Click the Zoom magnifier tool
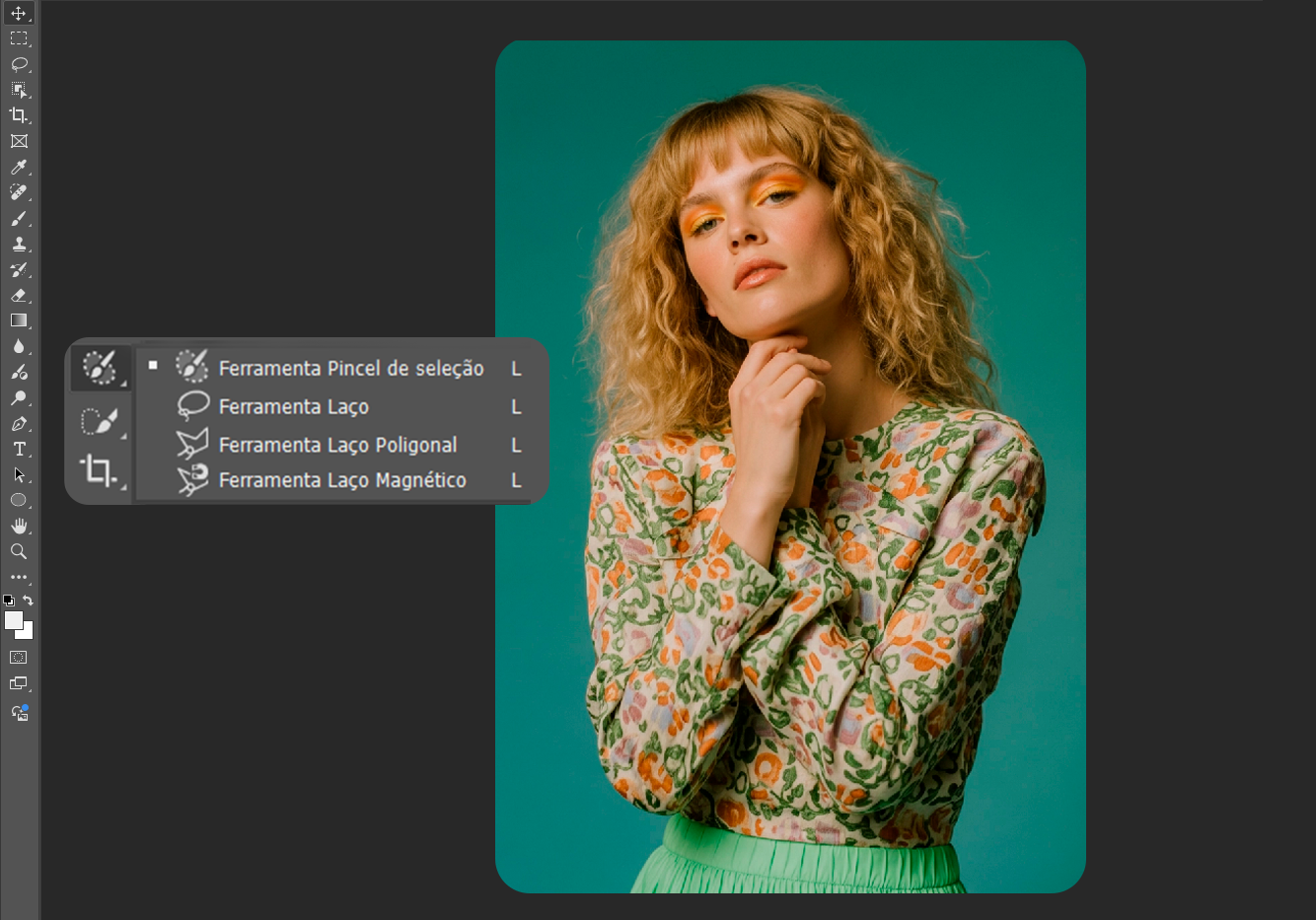This screenshot has height=920, width=1316. coord(19,552)
